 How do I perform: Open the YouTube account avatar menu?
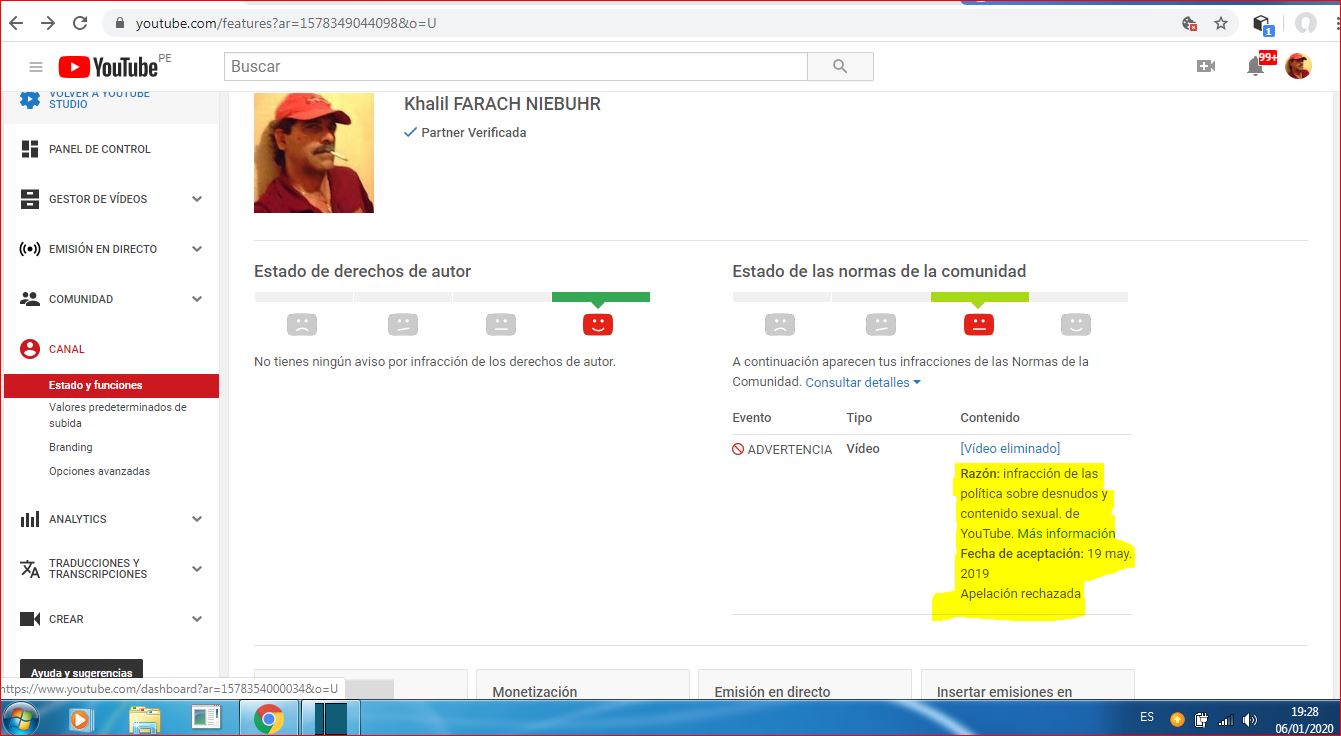pos(1298,67)
